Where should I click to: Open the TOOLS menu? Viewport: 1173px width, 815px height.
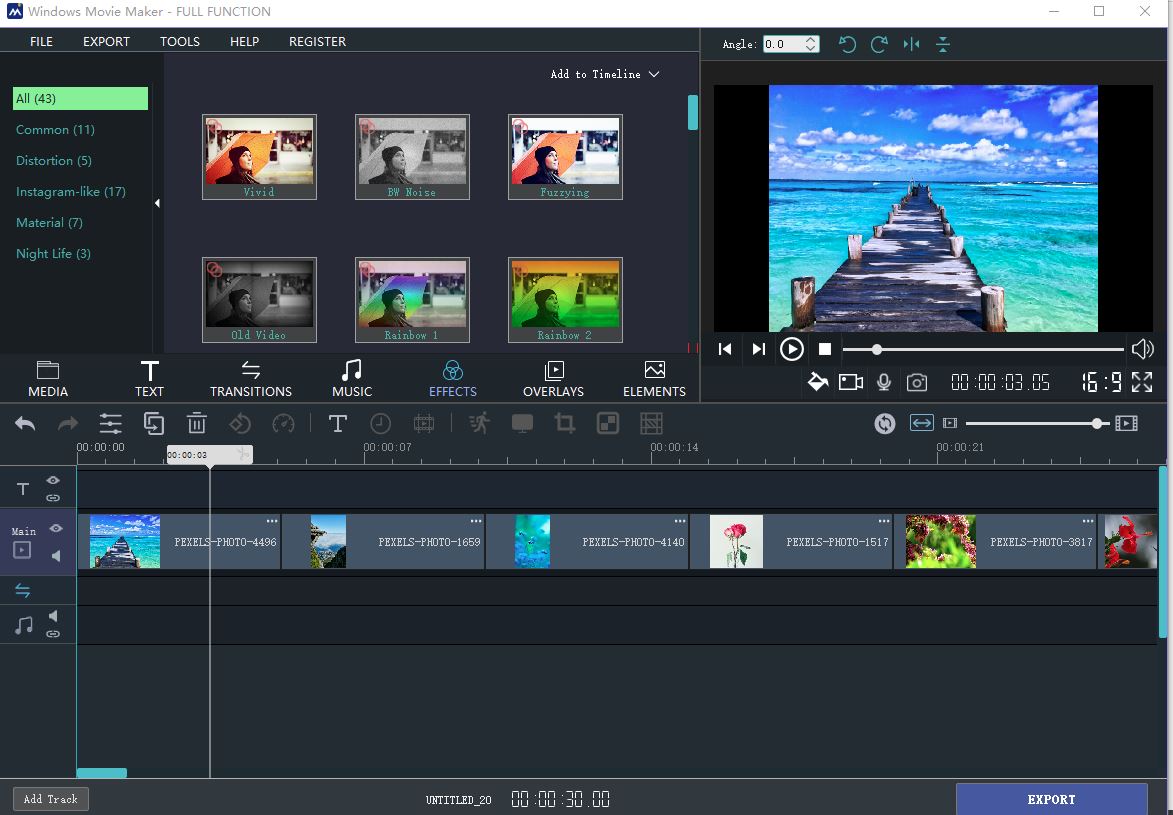179,41
